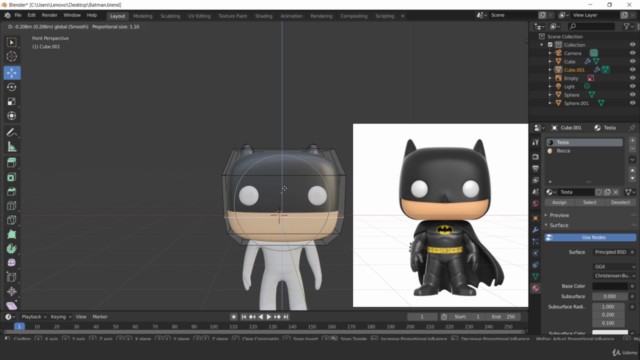
Task: Select the Scale tool
Action: coord(11,101)
